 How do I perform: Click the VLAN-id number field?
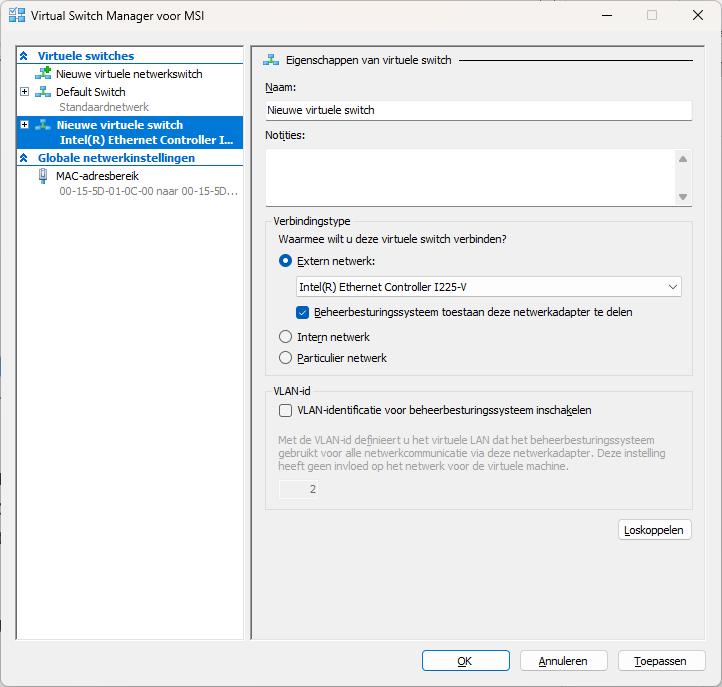click(298, 489)
